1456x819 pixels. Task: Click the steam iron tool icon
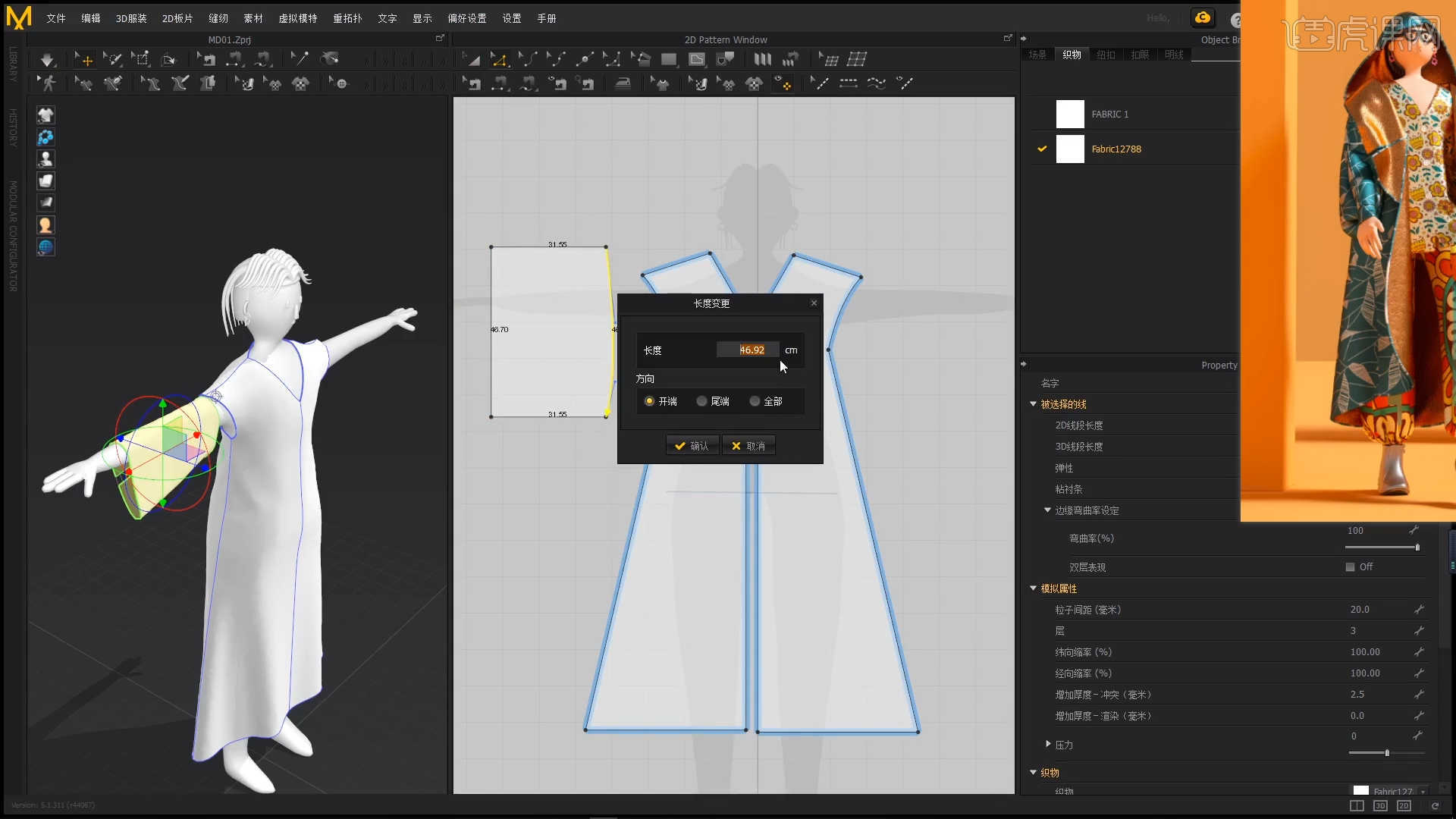[x=623, y=83]
